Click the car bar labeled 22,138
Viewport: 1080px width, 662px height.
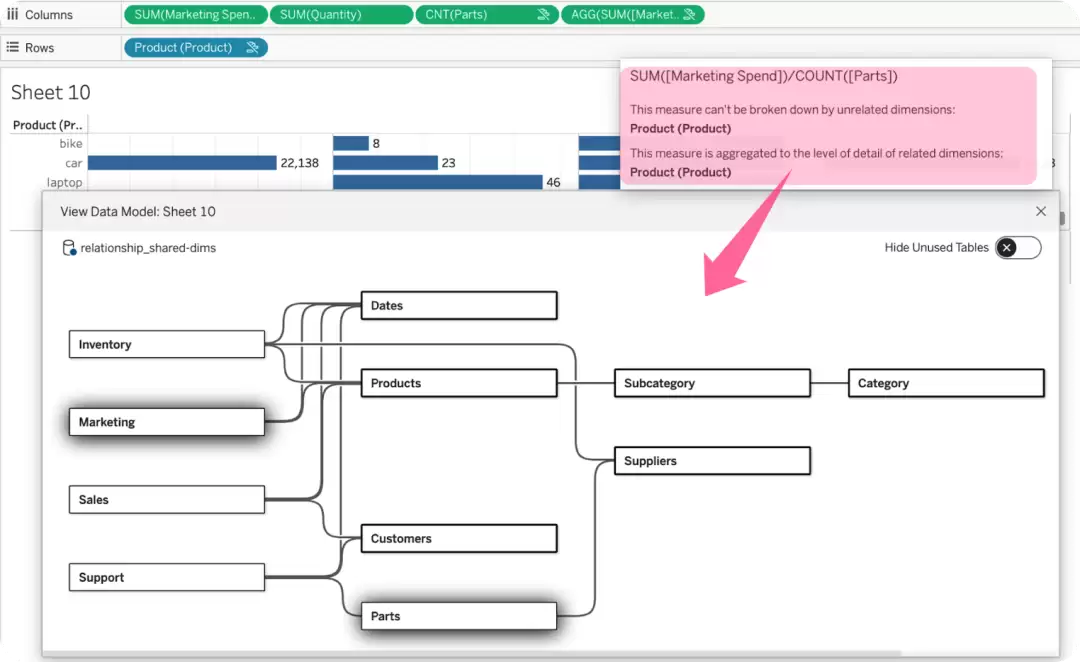click(182, 163)
